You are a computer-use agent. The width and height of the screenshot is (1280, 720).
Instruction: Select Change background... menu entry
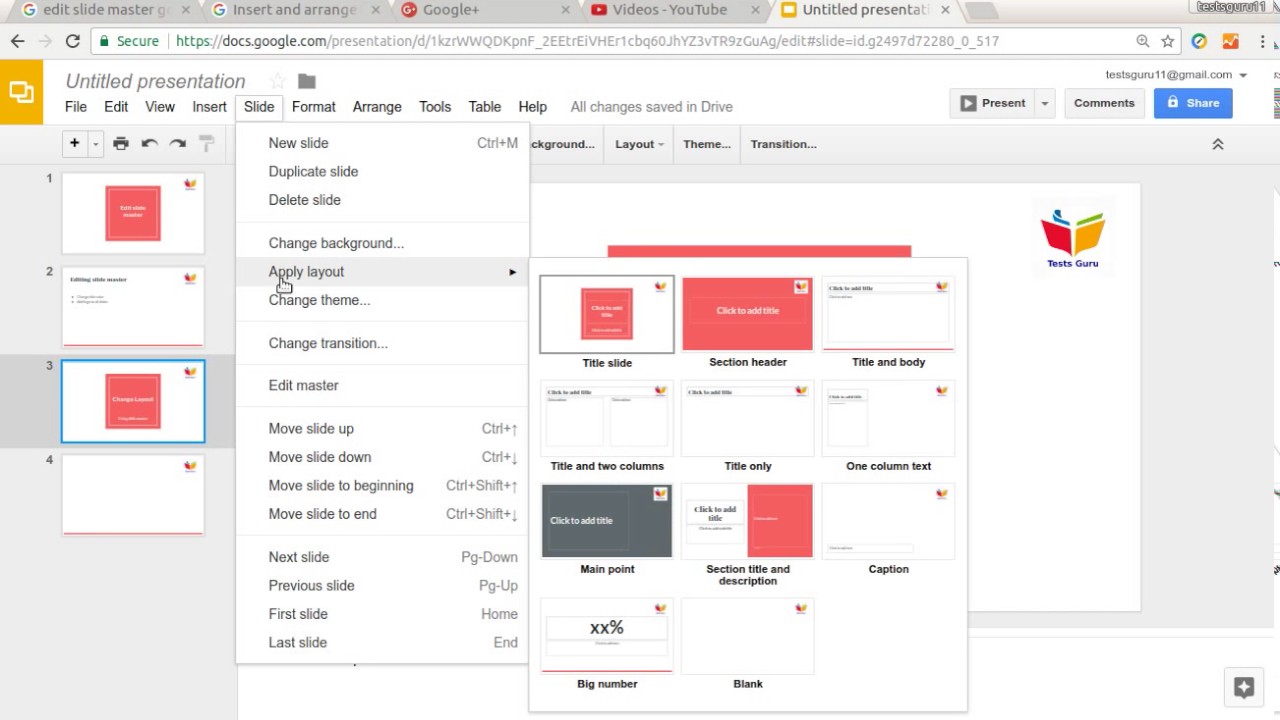pyautogui.click(x=382, y=243)
